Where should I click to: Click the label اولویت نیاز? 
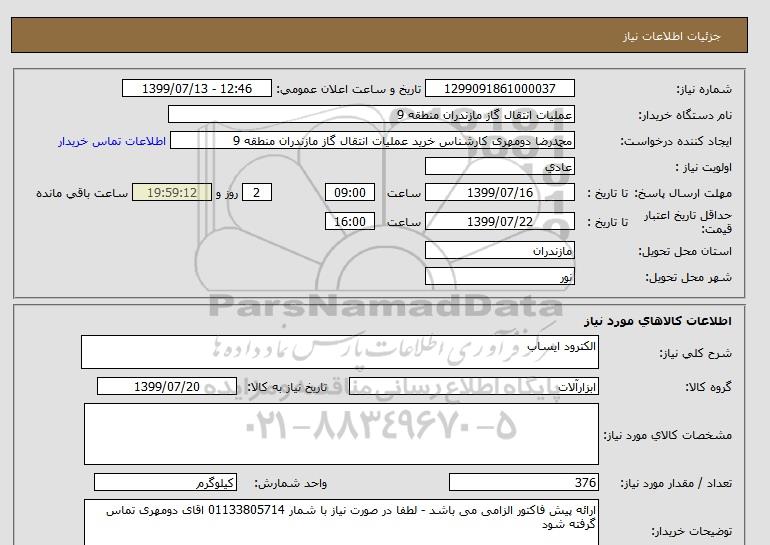coord(703,167)
